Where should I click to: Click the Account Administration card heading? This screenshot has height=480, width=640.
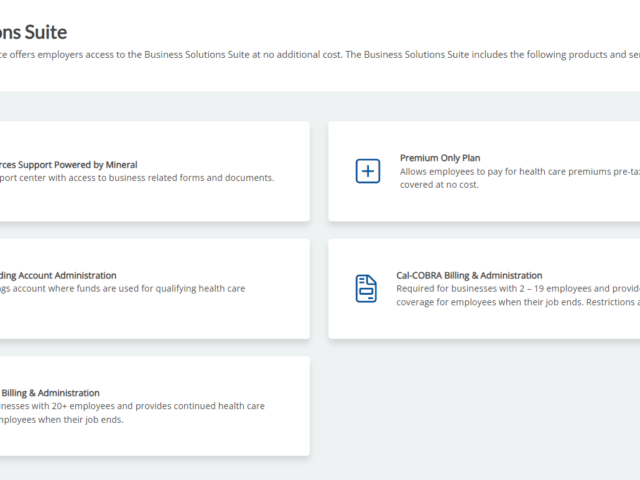click(58, 276)
